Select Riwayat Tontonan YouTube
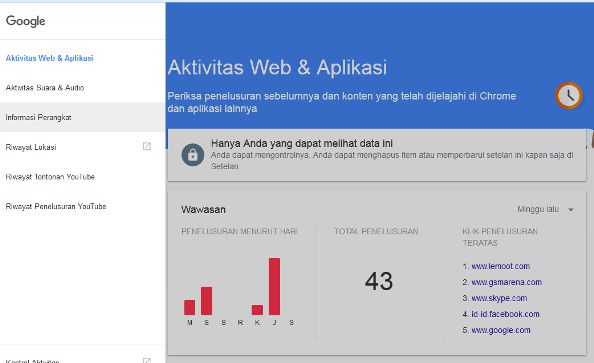This screenshot has height=363, width=594. tap(50, 177)
